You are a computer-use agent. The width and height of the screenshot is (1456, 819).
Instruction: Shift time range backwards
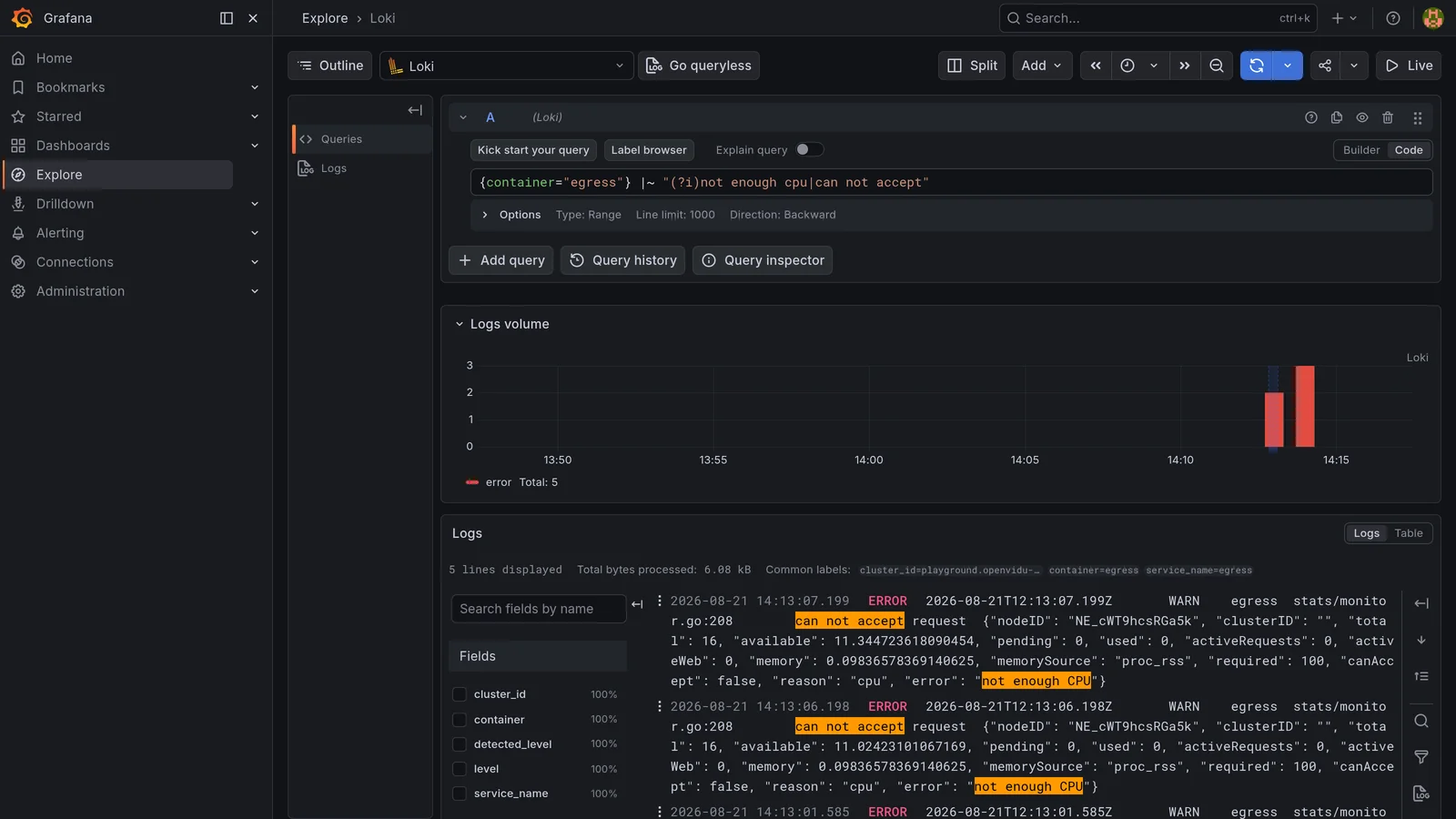click(1096, 66)
